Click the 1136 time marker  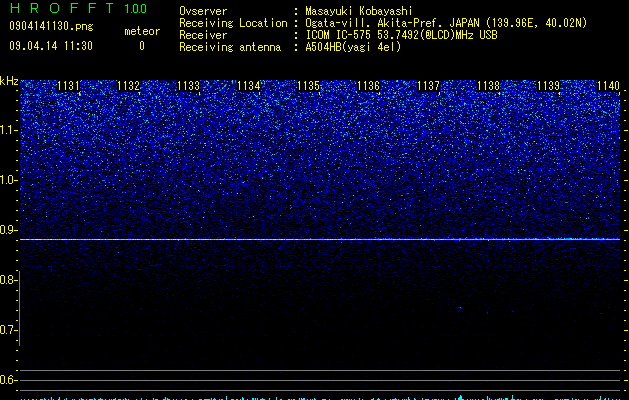point(368,86)
